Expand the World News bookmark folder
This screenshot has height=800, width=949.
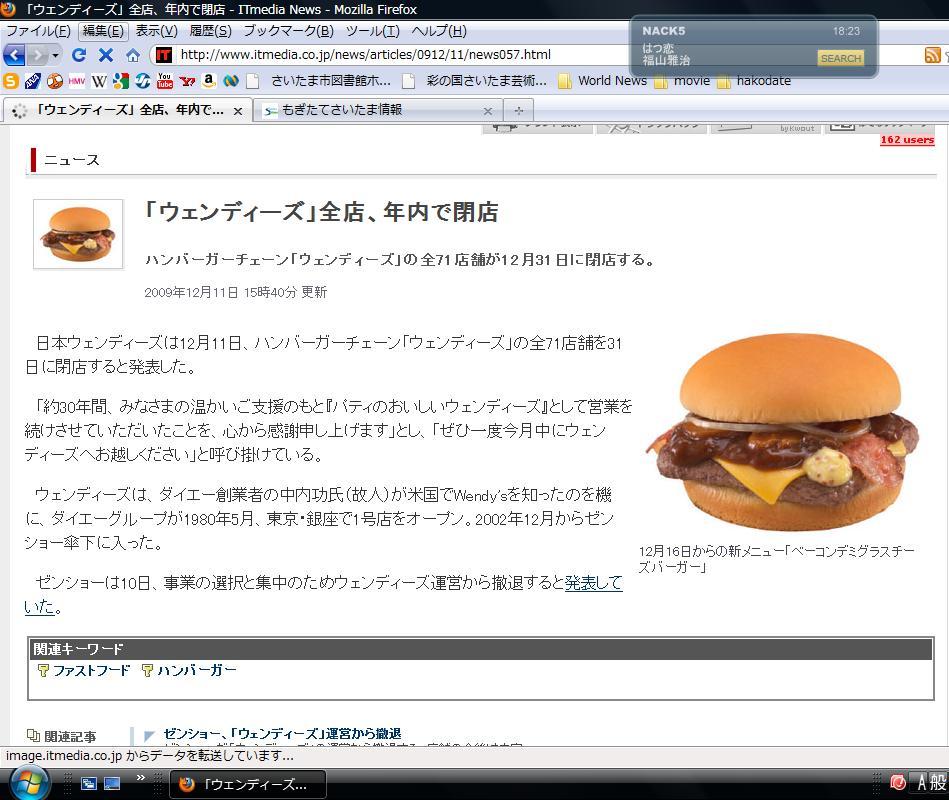[602, 80]
